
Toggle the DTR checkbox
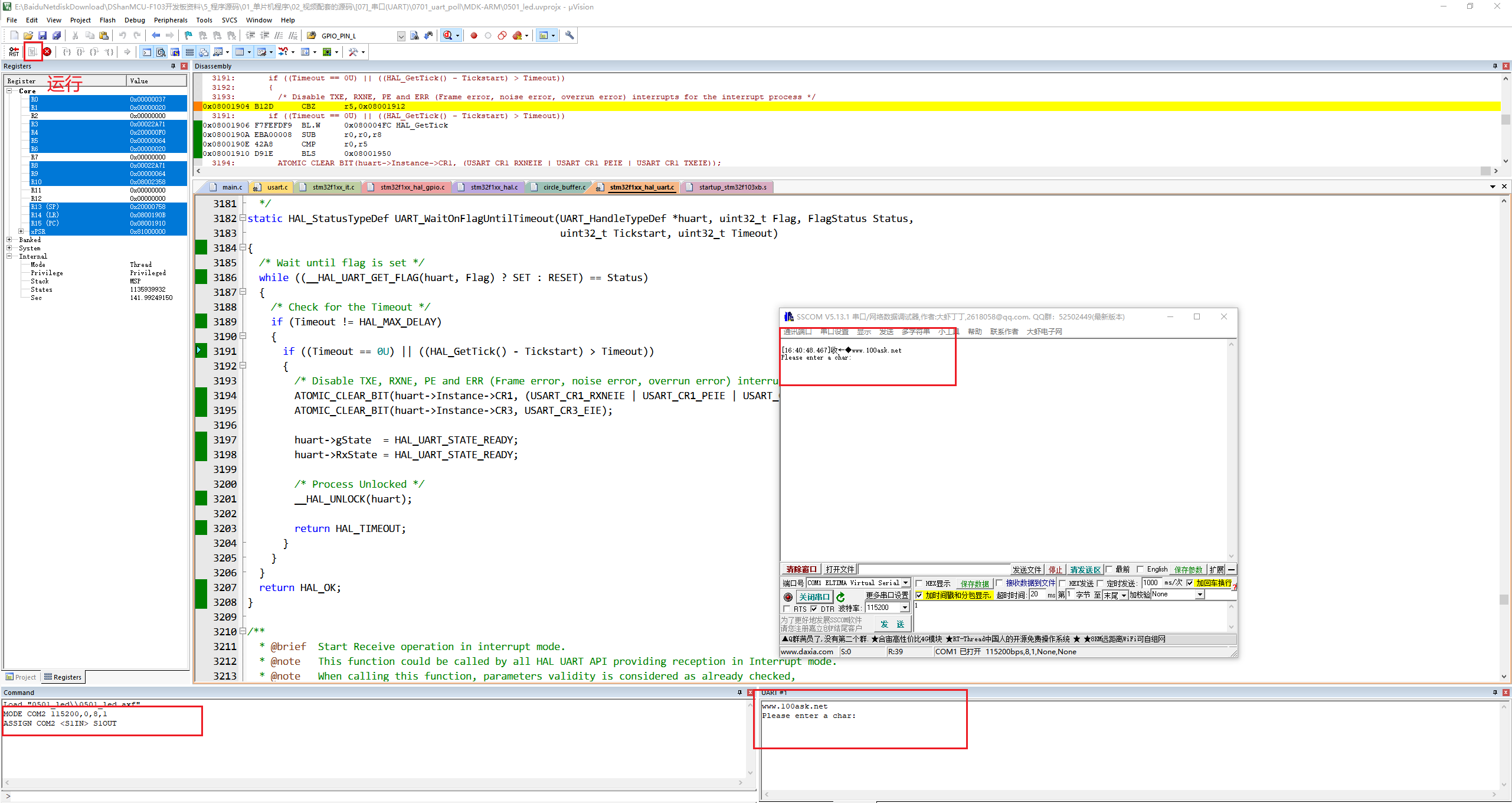[814, 609]
